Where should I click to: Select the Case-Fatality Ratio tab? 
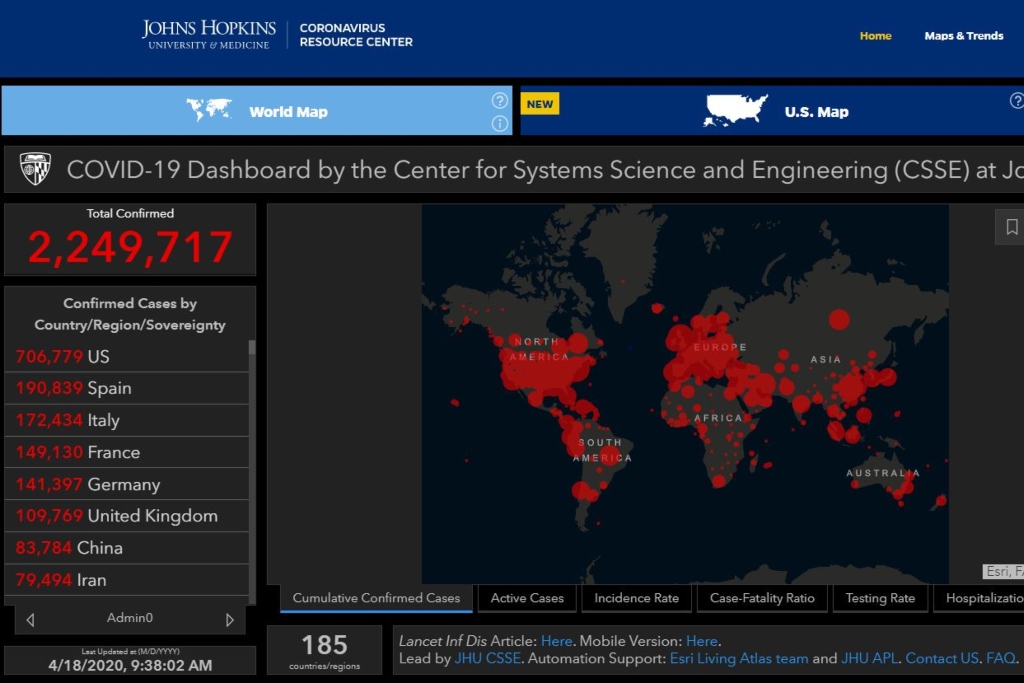pyautogui.click(x=762, y=598)
